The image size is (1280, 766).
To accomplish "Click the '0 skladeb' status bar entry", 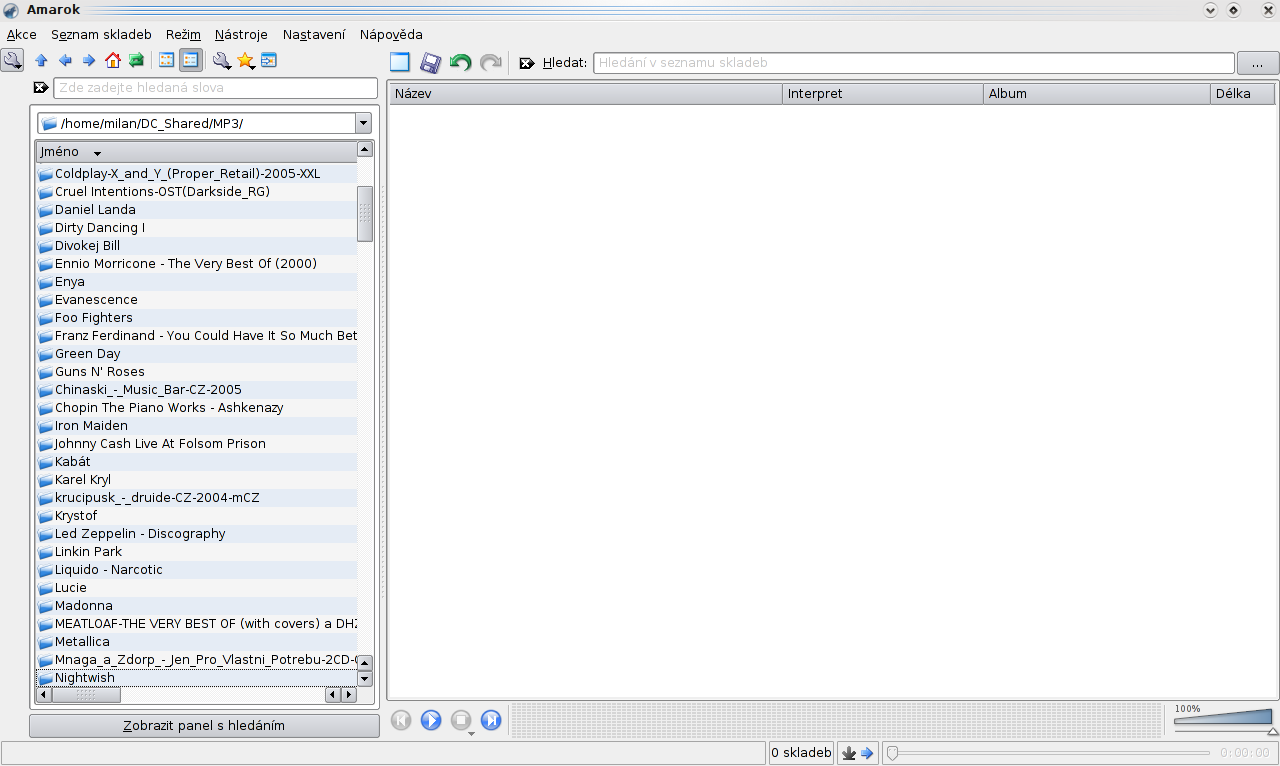I will pos(802,753).
